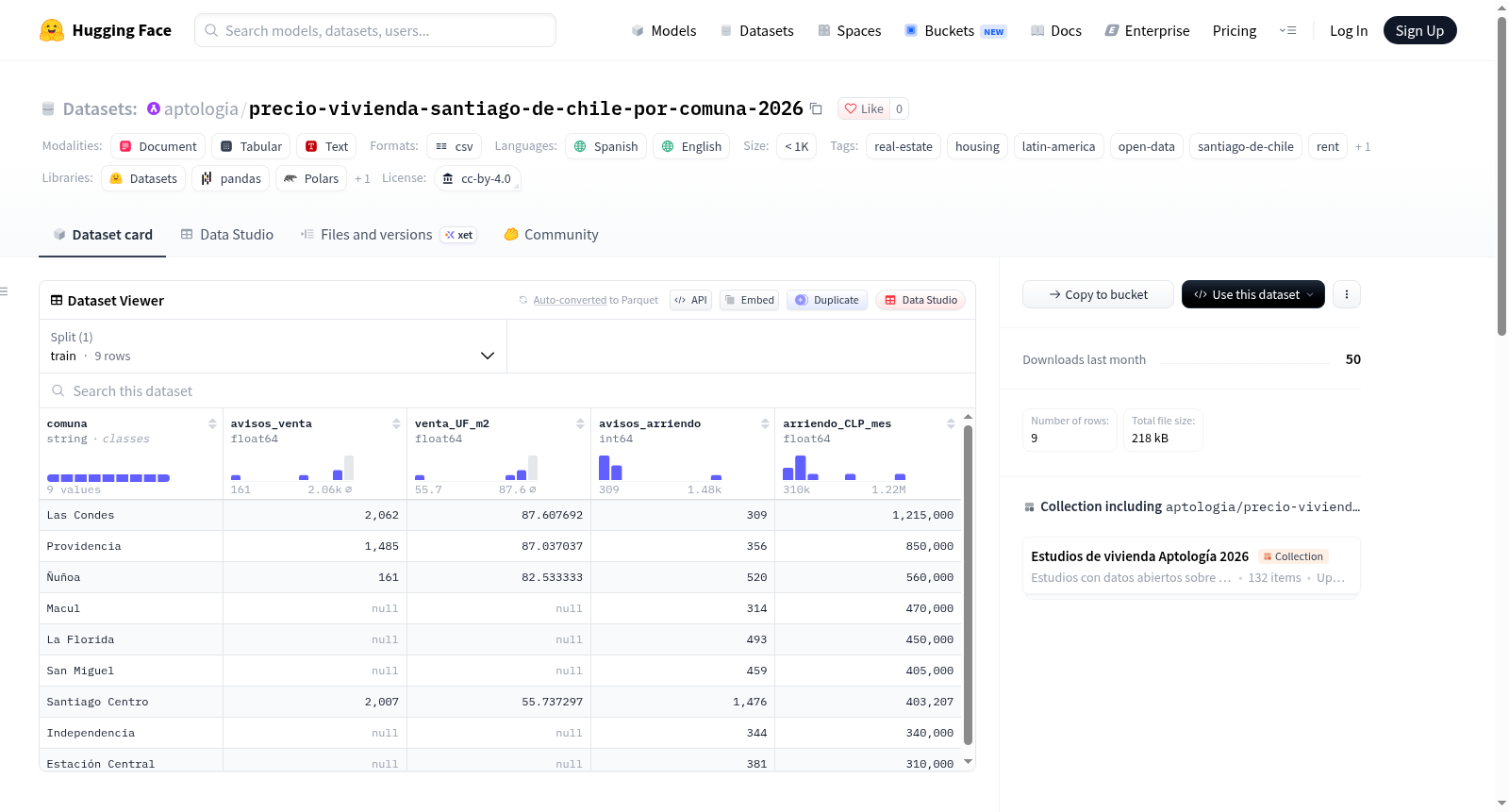Screen dimensions: 1509x812
Task: Select the Dataset card tab
Action: (x=103, y=235)
